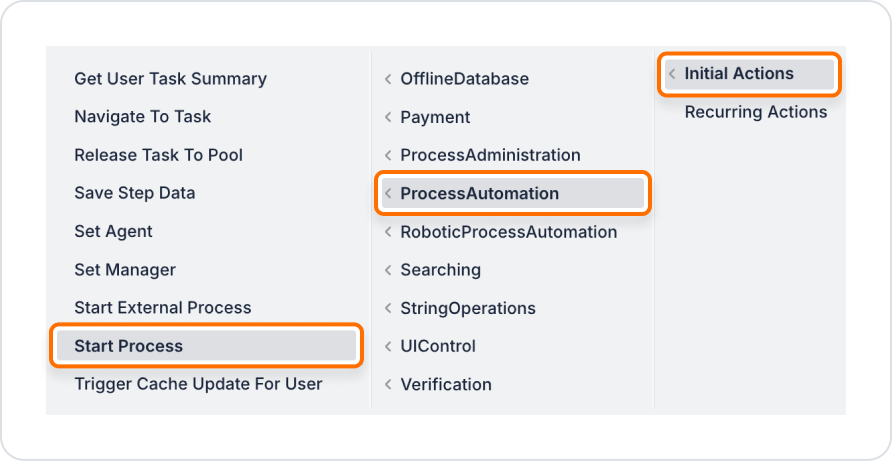Screen dimensions: 892x461
Task: Select Recurring Actions menu item
Action: click(755, 112)
